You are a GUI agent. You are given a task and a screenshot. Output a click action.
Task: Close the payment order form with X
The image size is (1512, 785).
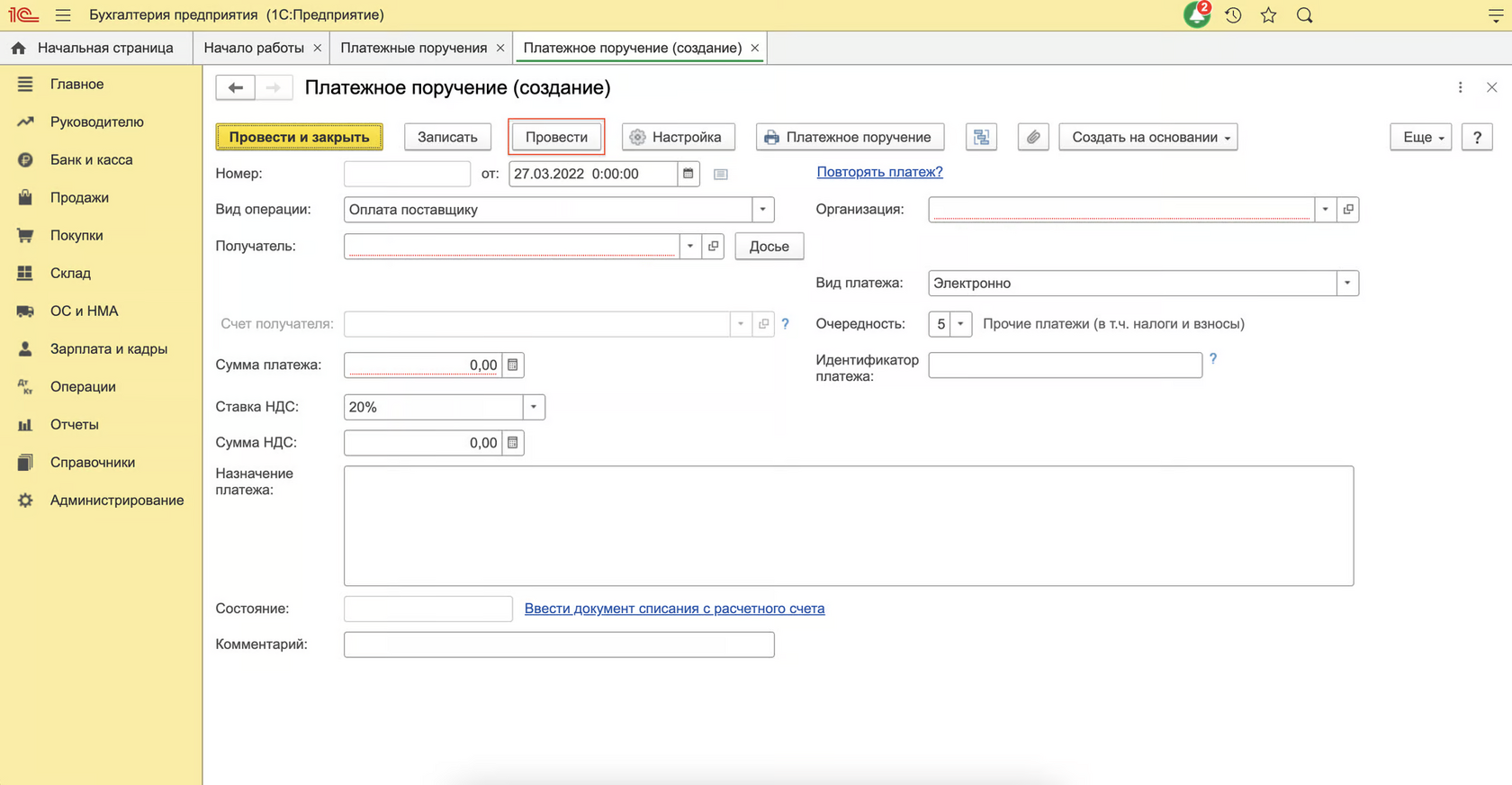click(1492, 87)
